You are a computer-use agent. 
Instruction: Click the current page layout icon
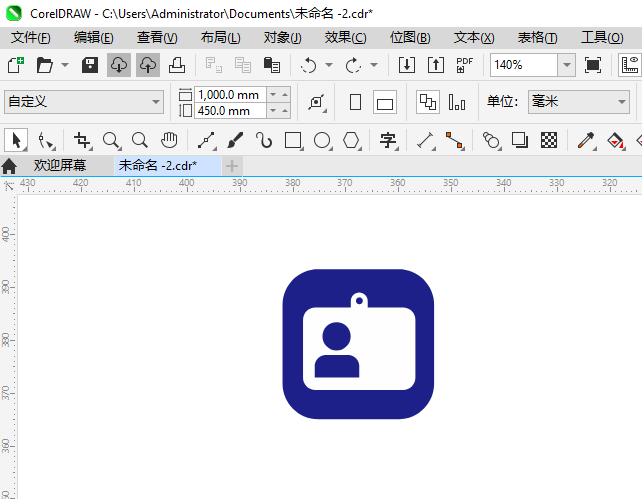(x=457, y=102)
